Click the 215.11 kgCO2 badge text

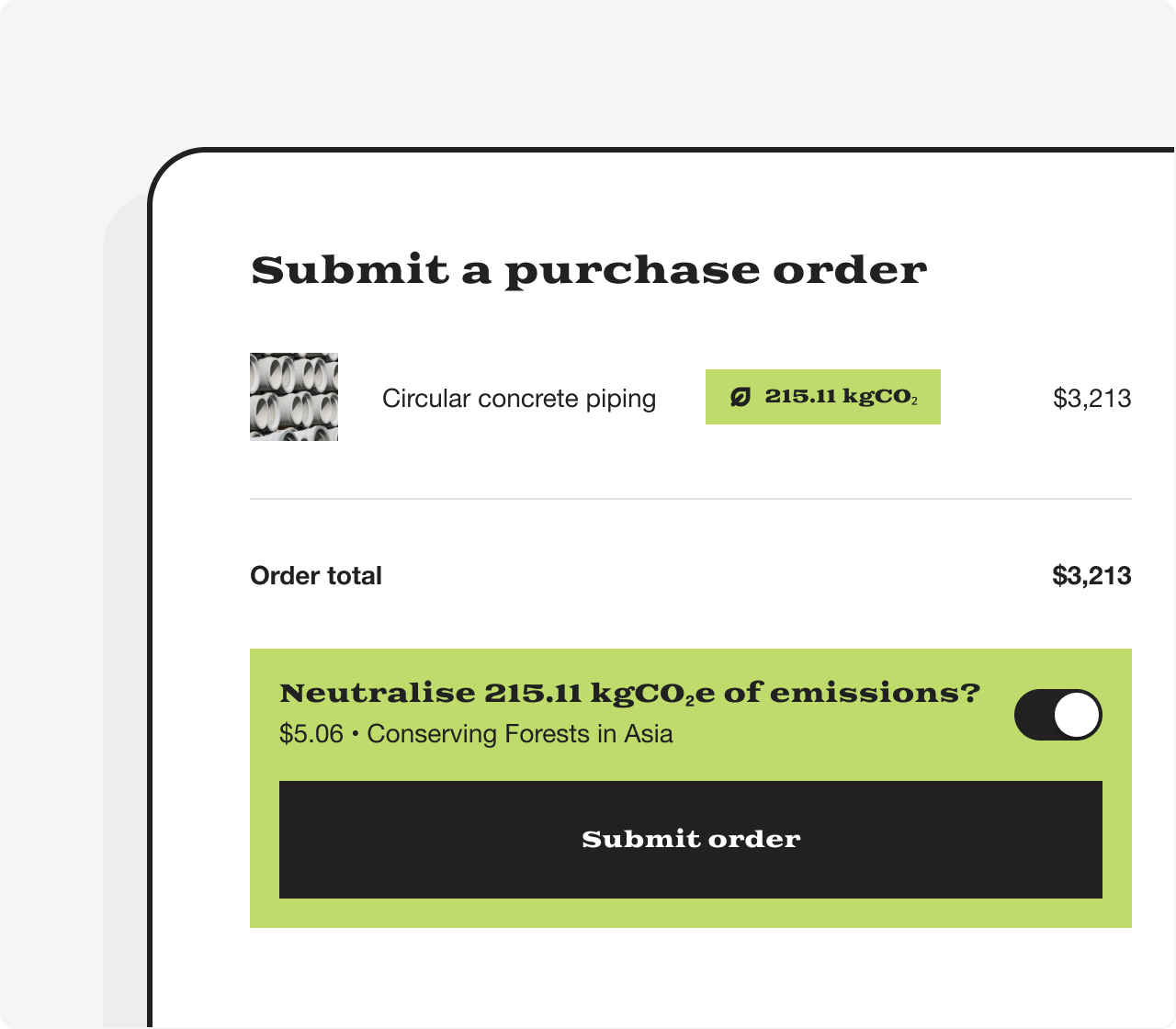(x=841, y=397)
